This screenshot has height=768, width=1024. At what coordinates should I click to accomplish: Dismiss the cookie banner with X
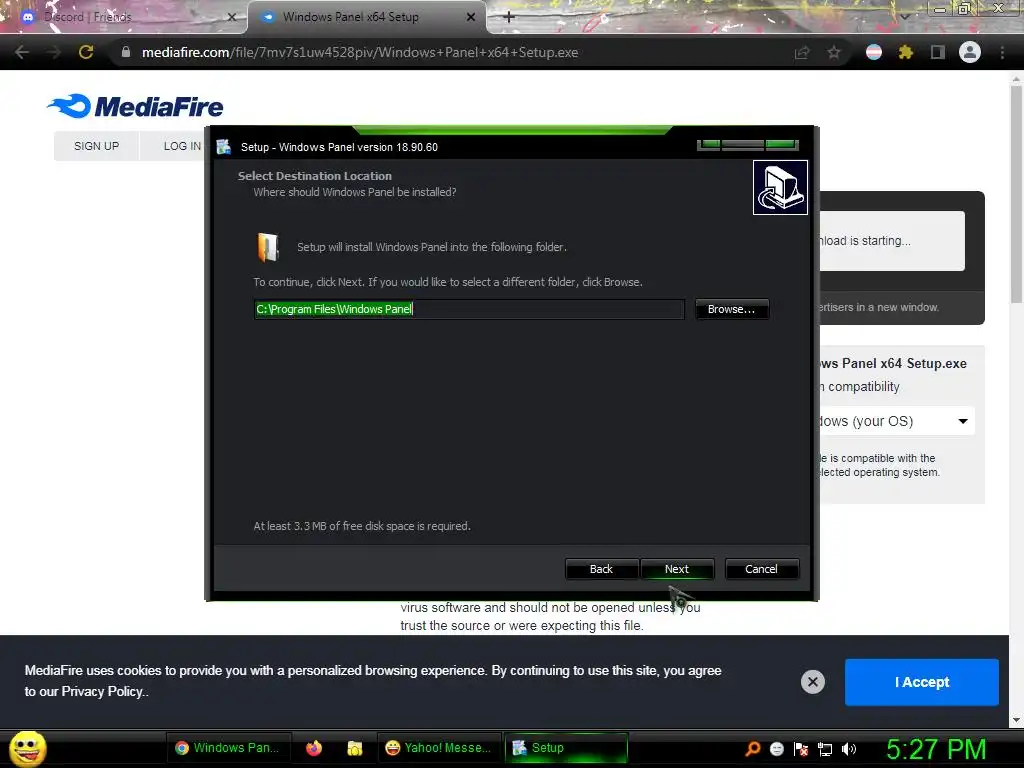[x=812, y=682]
